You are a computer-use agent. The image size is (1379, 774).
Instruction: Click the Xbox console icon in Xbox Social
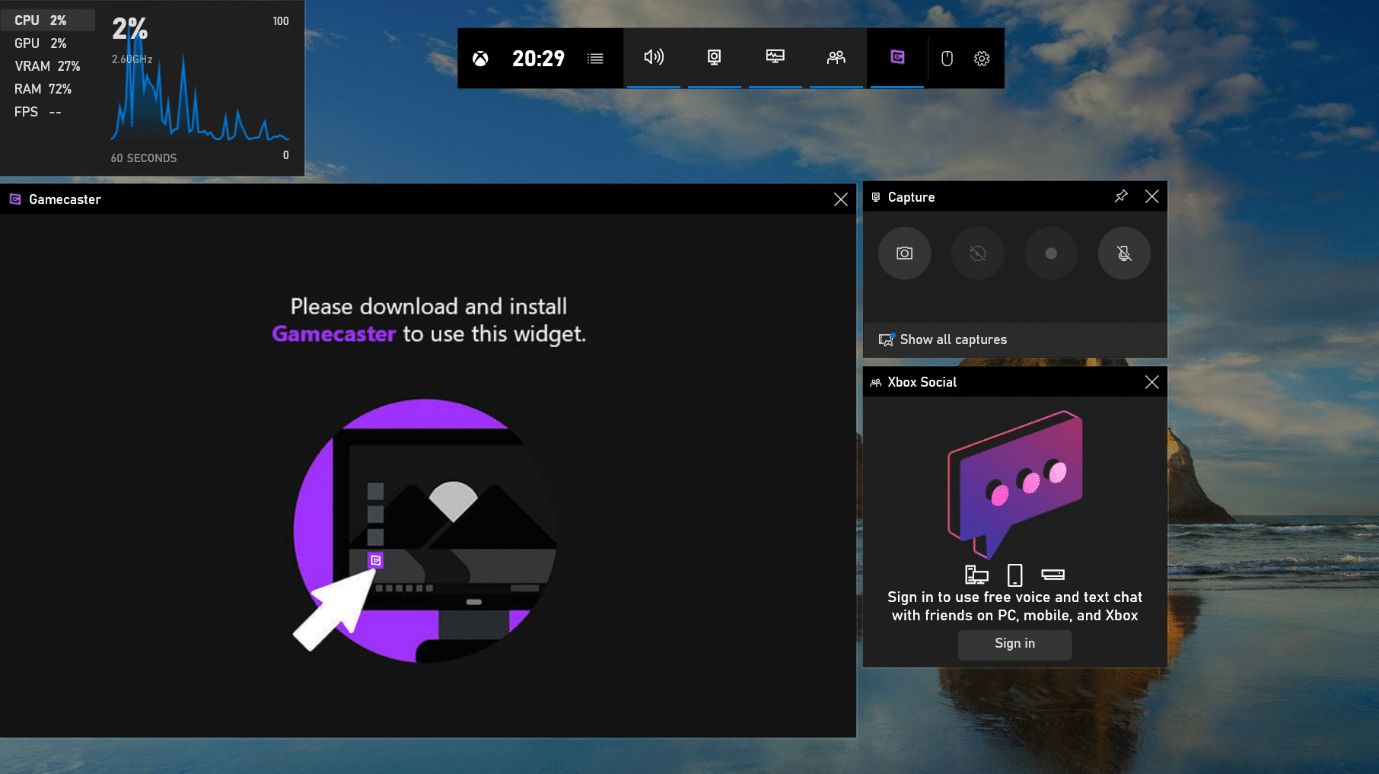[1053, 575]
